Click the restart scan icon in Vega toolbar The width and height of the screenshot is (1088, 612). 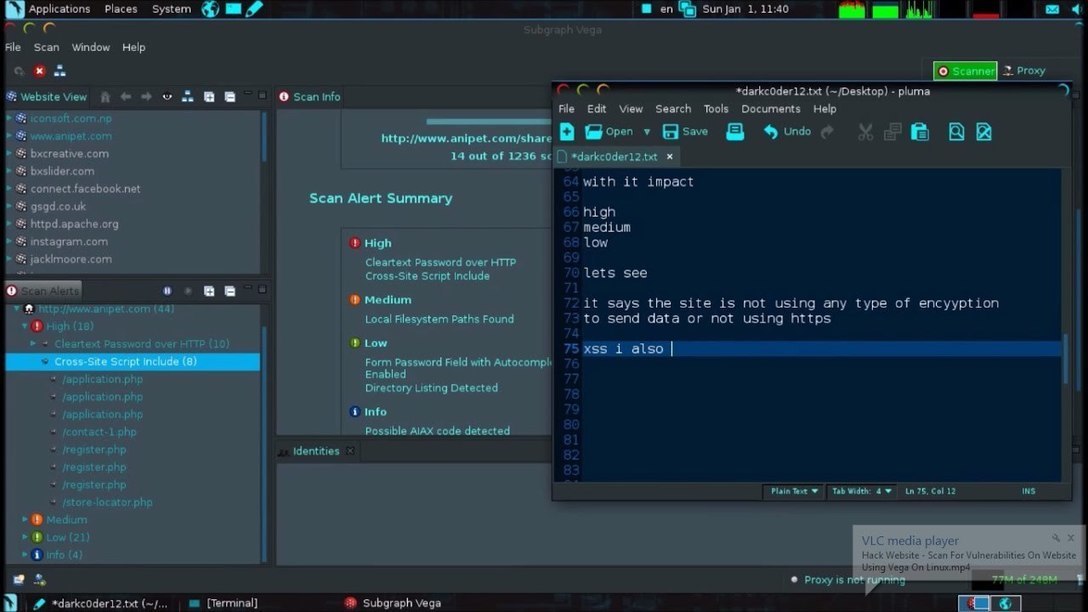pyautogui.click(x=19, y=71)
